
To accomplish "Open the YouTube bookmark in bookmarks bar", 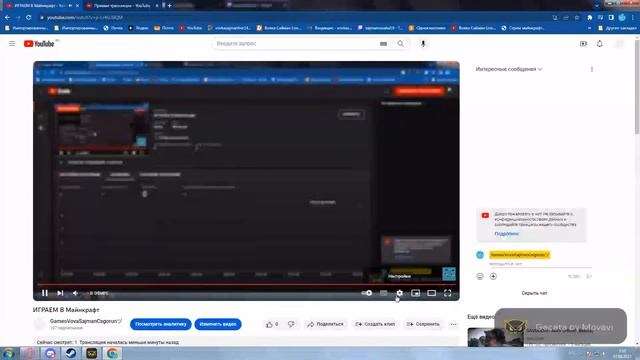I will (191, 28).
